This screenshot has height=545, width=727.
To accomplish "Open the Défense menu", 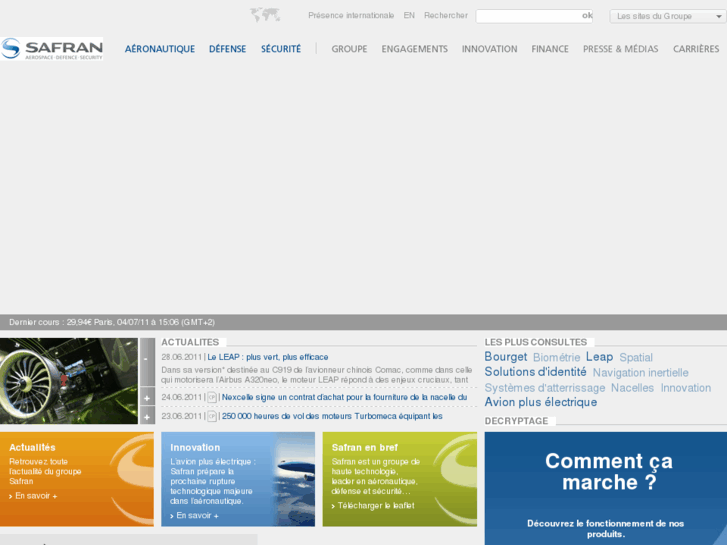I will [227, 49].
